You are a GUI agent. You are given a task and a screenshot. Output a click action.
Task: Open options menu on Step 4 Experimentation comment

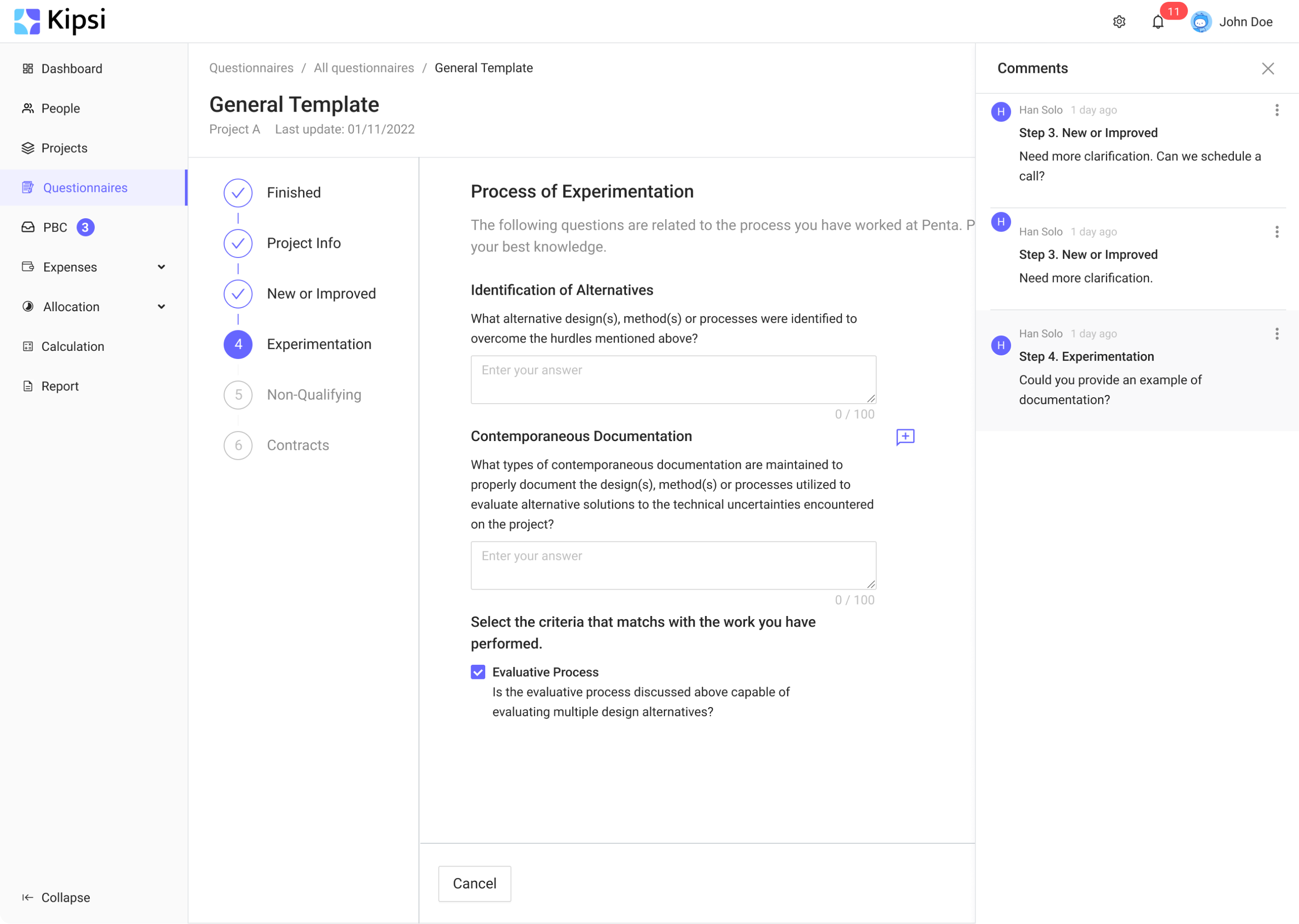pyautogui.click(x=1278, y=334)
